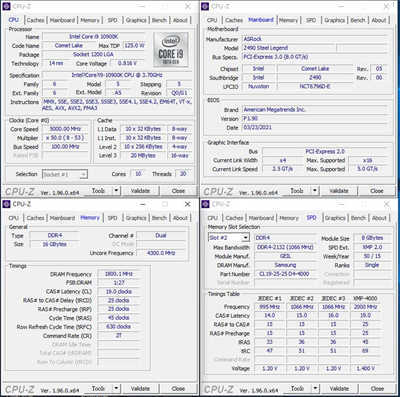The width and height of the screenshot is (400, 397).
Task: Click the Tools button in the CPU window
Action: tap(98, 191)
